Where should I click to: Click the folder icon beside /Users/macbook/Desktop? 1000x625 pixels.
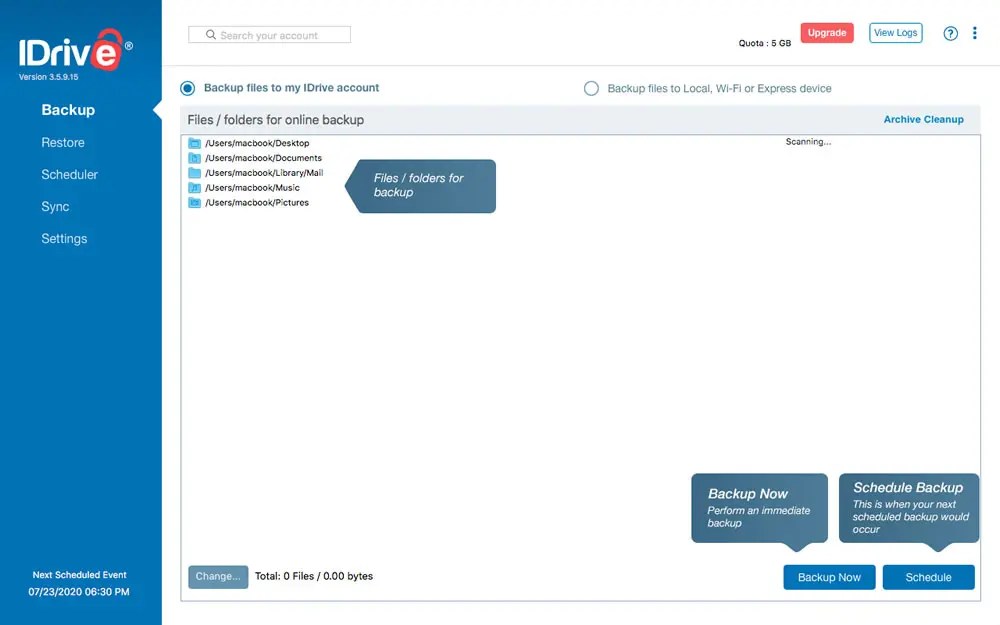194,143
